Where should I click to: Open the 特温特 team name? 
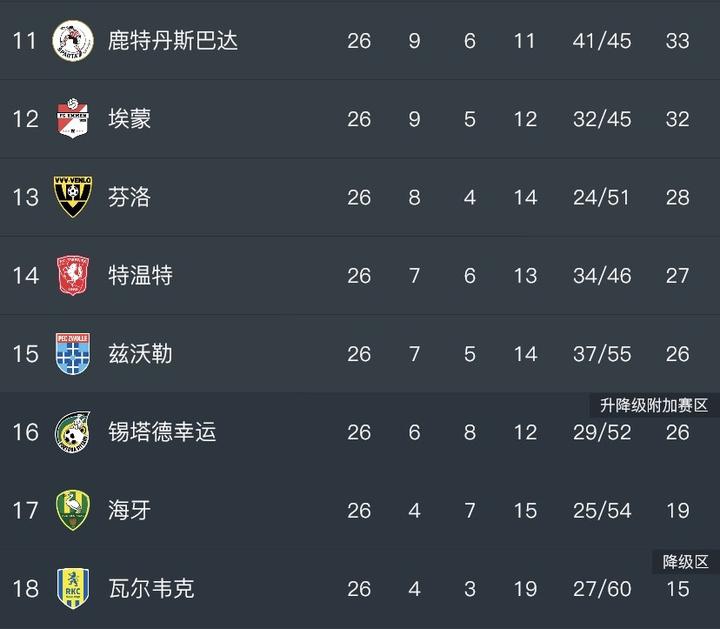141,275
